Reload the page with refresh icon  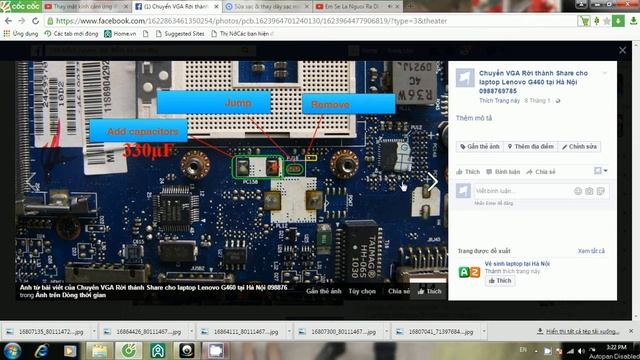coord(36,21)
